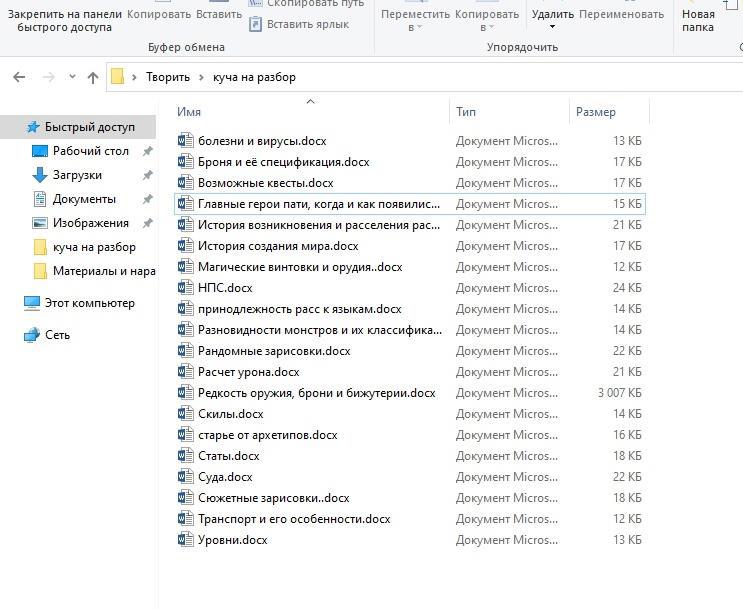Click the Загрузки download arrow icon
The height and width of the screenshot is (609, 743).
tap(40, 175)
